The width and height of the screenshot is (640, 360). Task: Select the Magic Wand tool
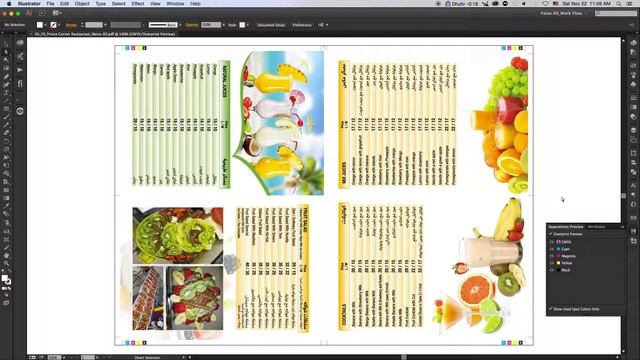[6, 60]
